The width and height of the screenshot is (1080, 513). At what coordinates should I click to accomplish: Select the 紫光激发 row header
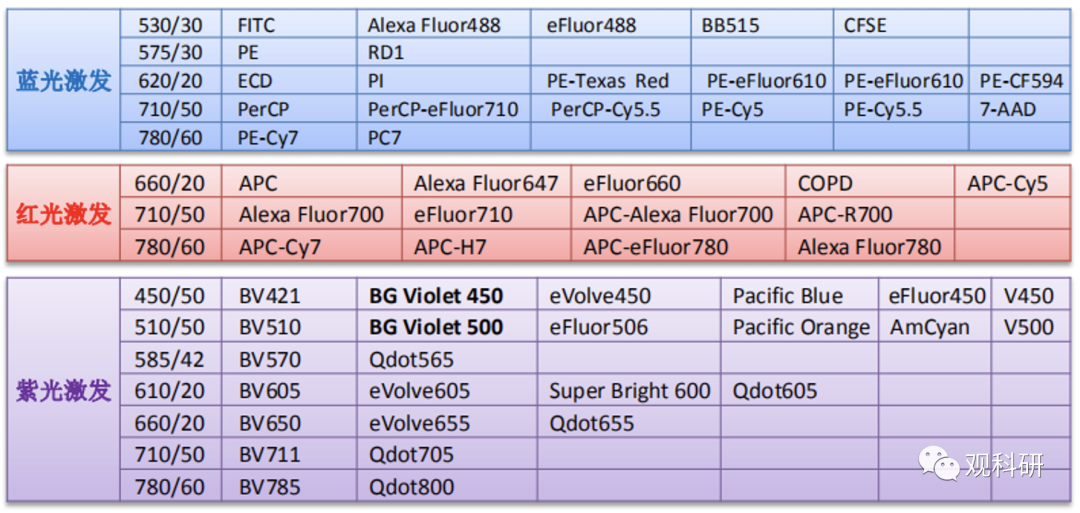point(64,391)
